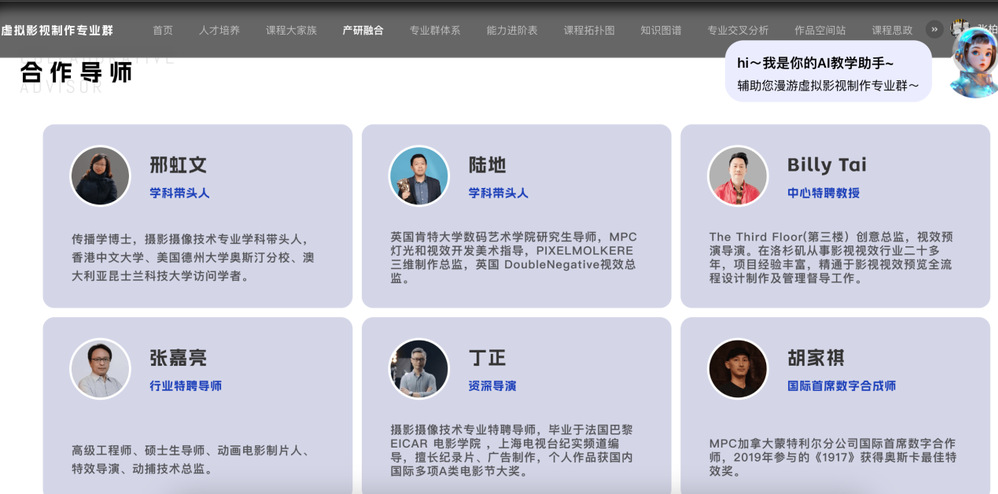Image resolution: width=998 pixels, height=494 pixels.
Task: Open the 人才培养 menu item
Action: 219,30
